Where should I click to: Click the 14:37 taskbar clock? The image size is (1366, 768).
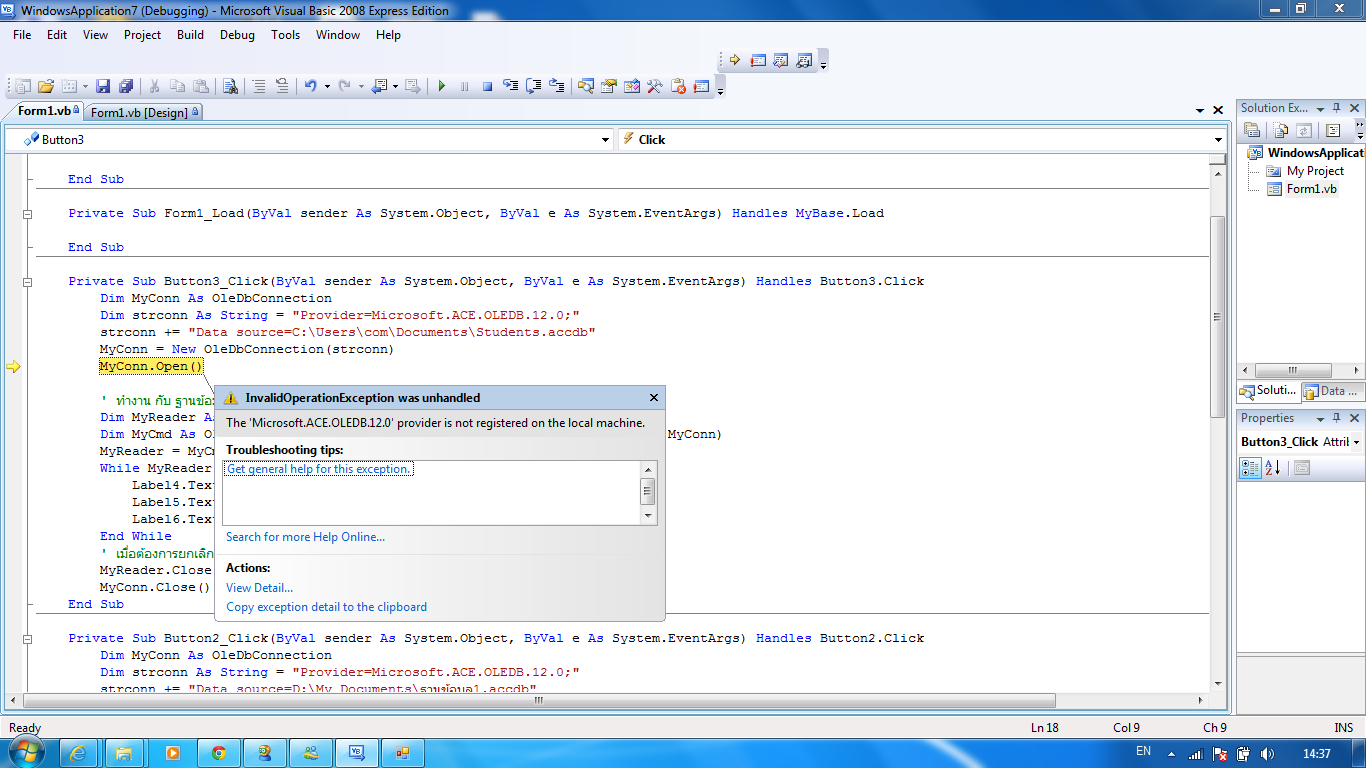click(x=1317, y=754)
